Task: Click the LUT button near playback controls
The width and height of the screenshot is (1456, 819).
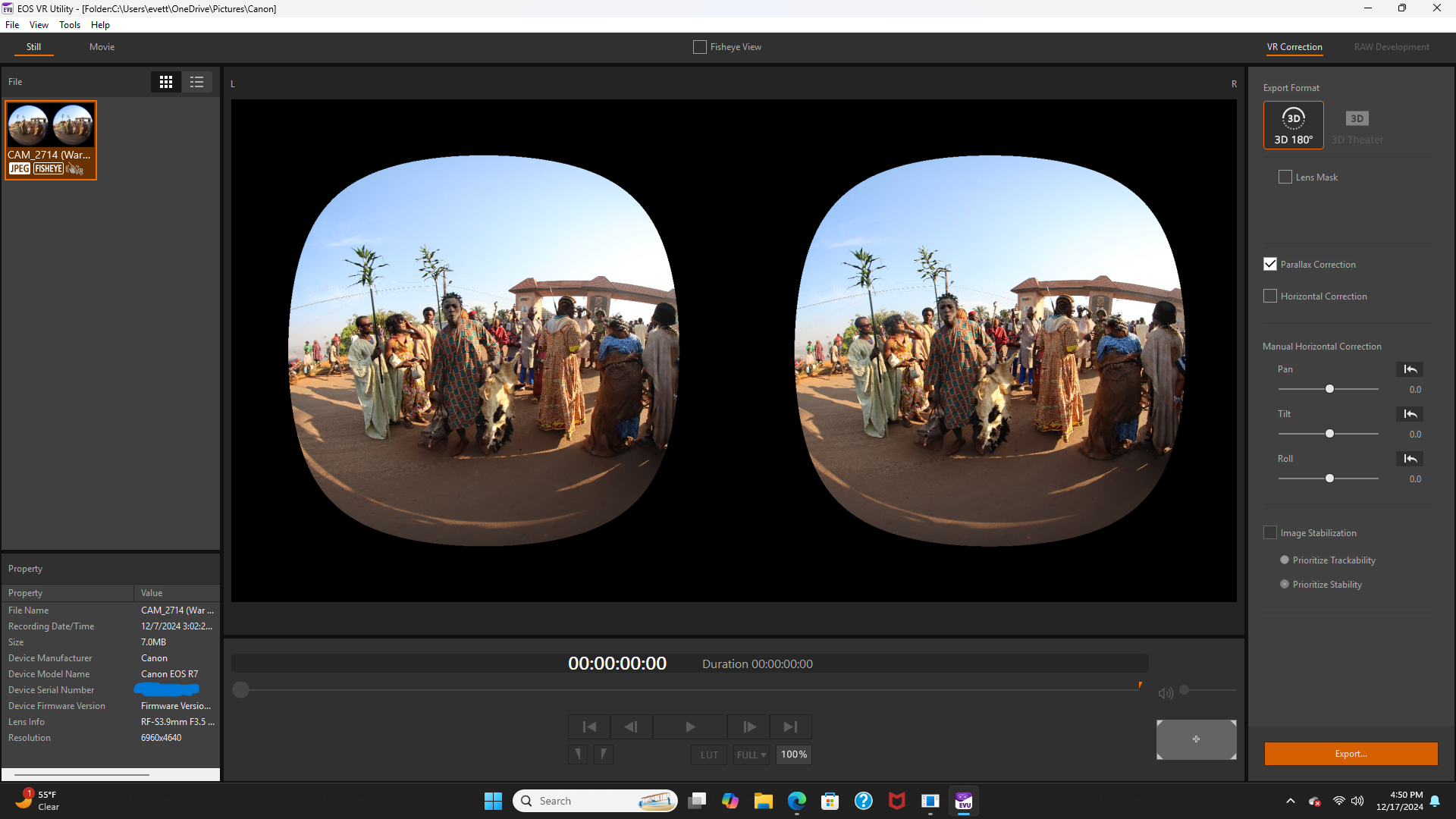Action: [x=708, y=755]
